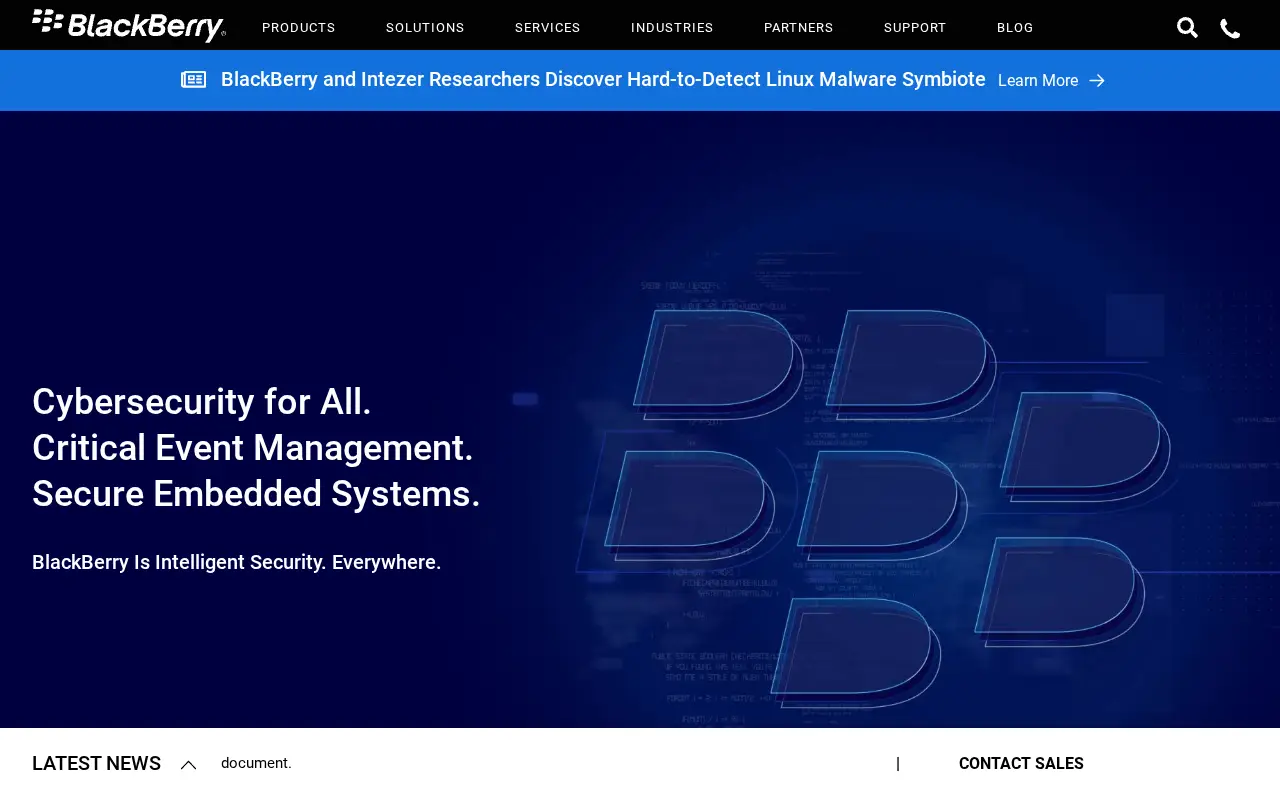Image resolution: width=1280 pixels, height=800 pixels.
Task: Open the Support menu
Action: 915,28
